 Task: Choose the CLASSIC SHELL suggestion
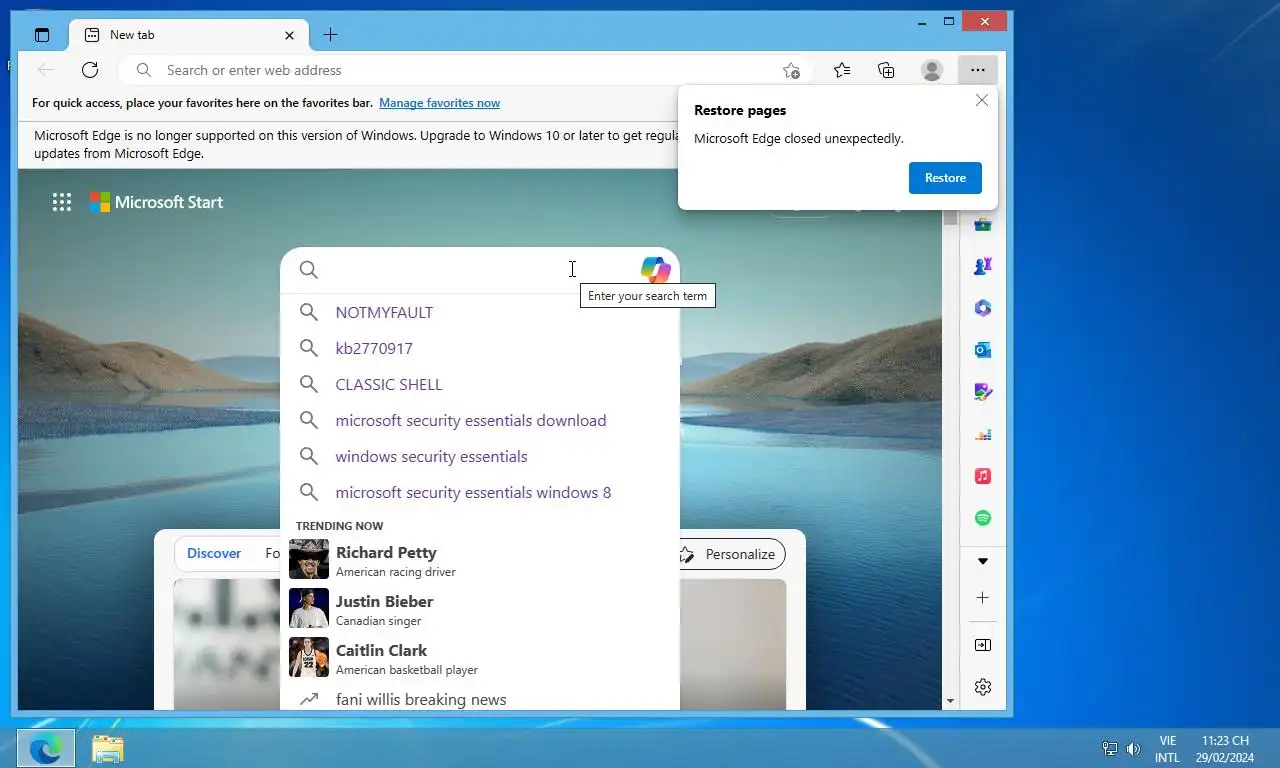(480, 384)
